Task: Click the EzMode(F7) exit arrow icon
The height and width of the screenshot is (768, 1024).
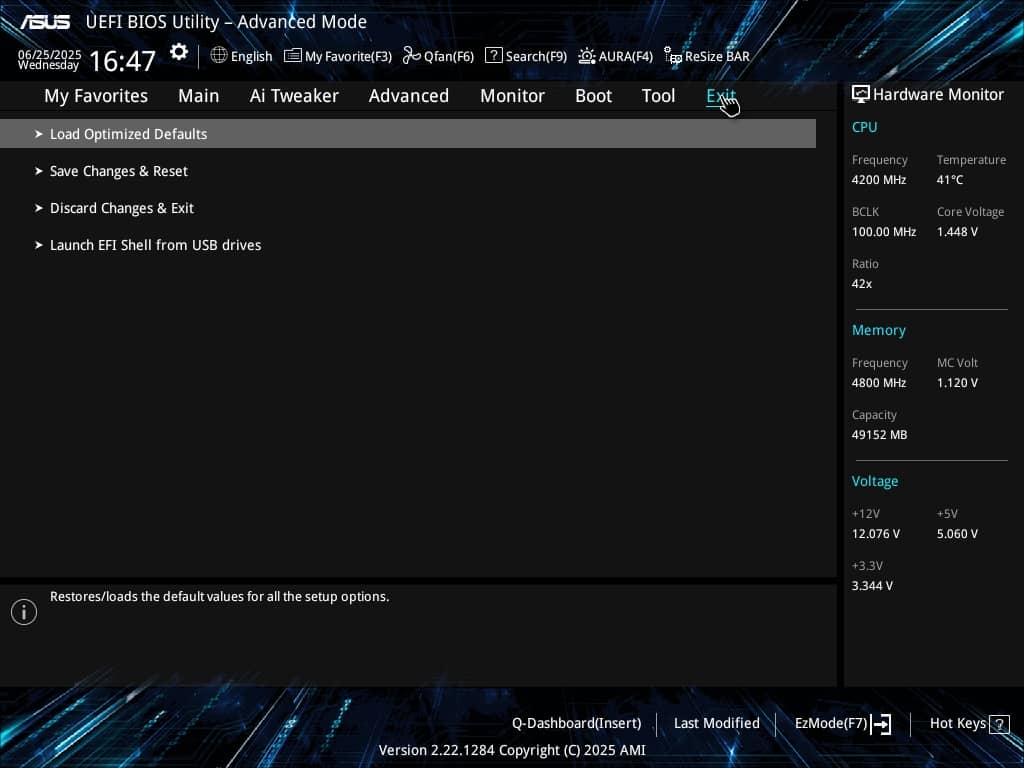Action: click(x=881, y=724)
